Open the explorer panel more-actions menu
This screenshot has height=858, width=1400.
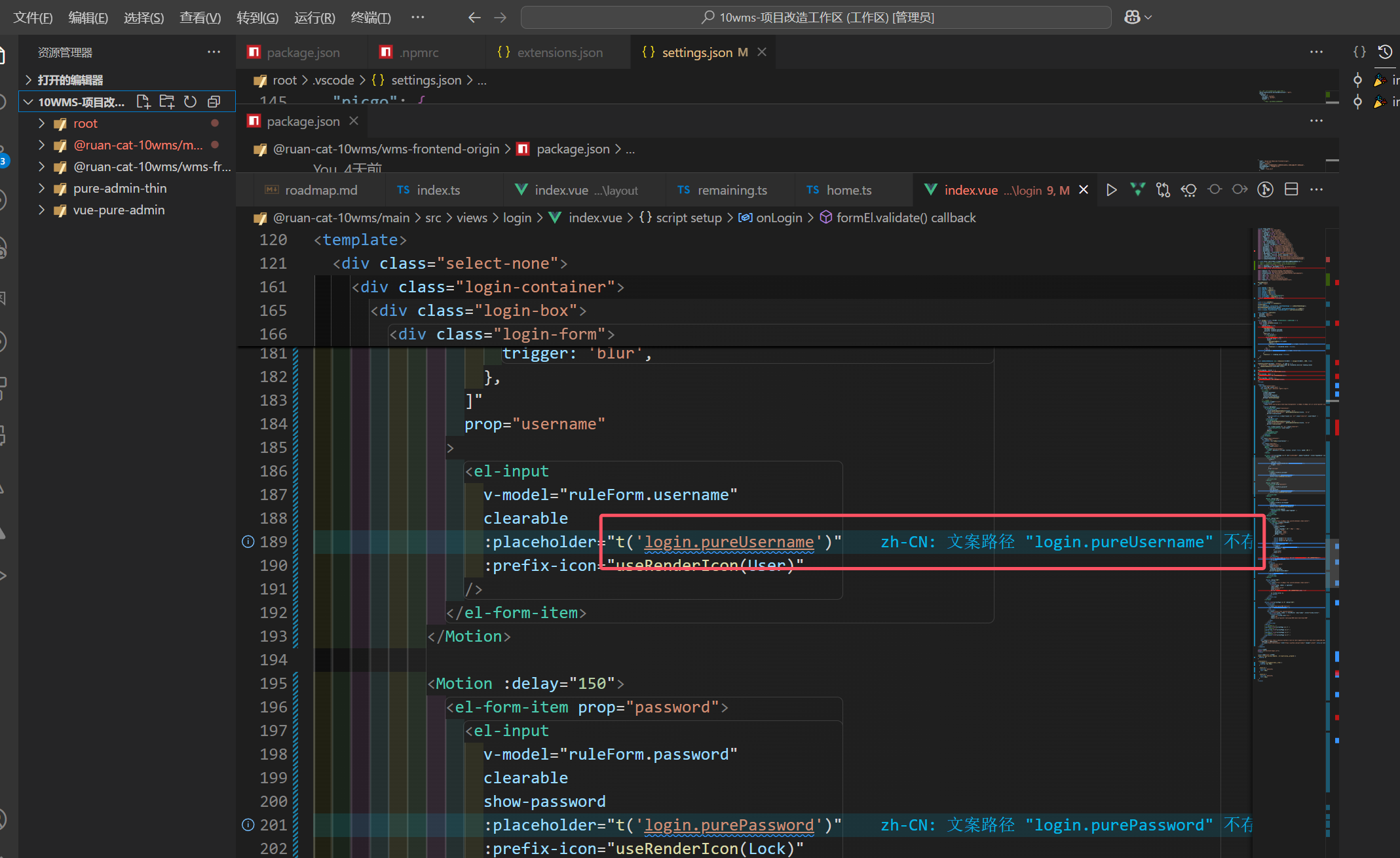[214, 52]
